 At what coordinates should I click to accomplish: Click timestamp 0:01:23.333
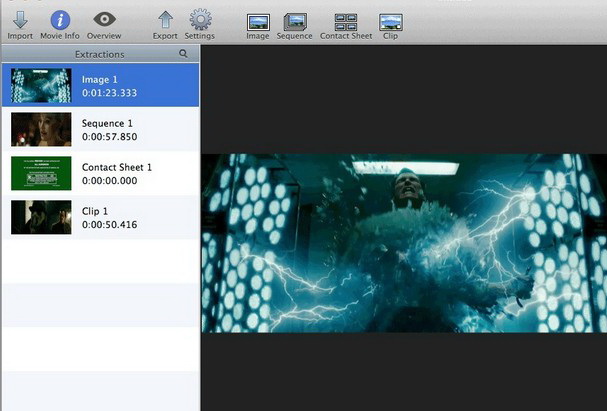click(110, 93)
